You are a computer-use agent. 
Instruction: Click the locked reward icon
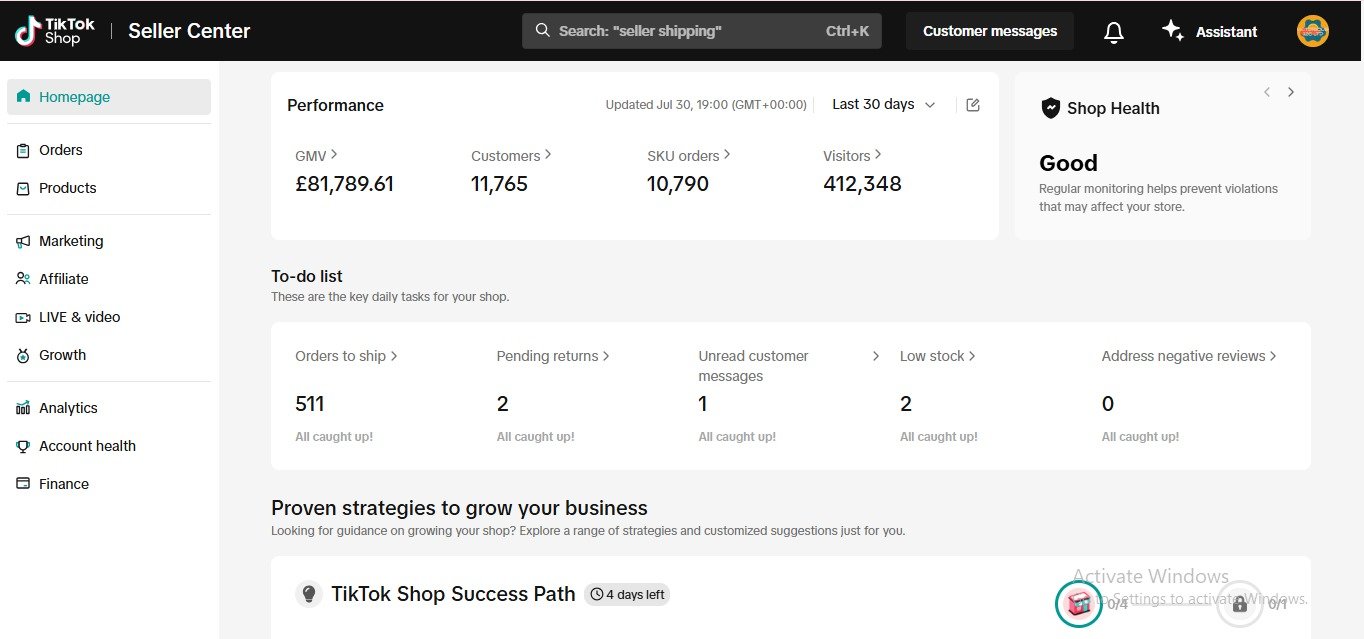pos(1240,604)
